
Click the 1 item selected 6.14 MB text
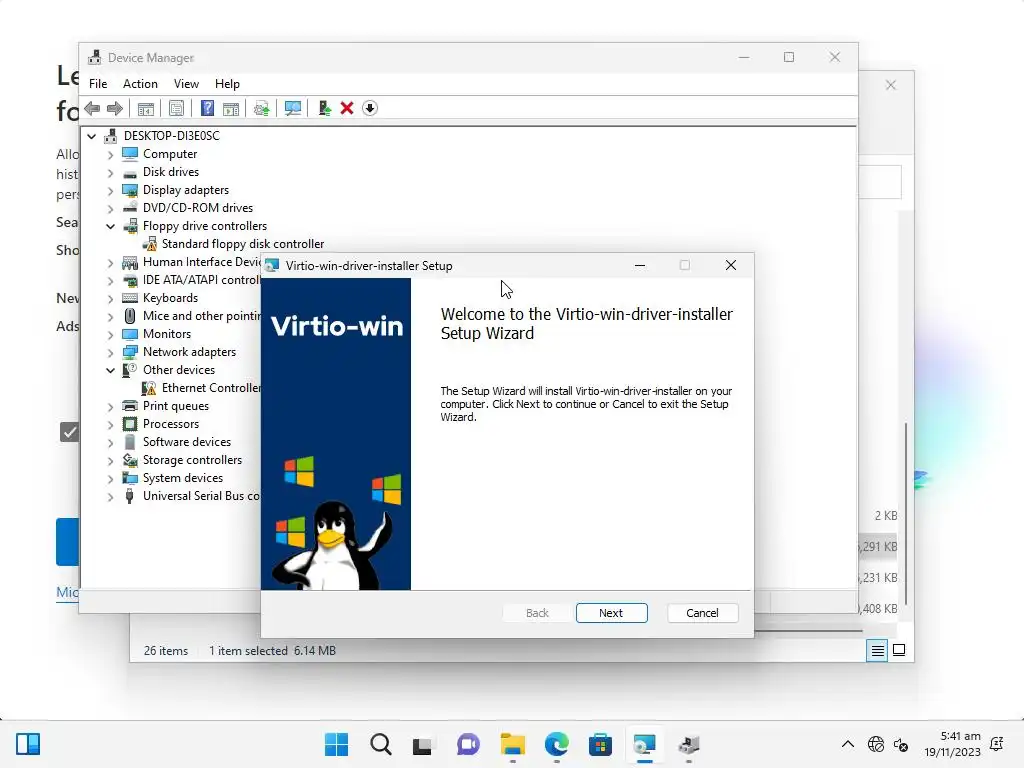(x=272, y=650)
